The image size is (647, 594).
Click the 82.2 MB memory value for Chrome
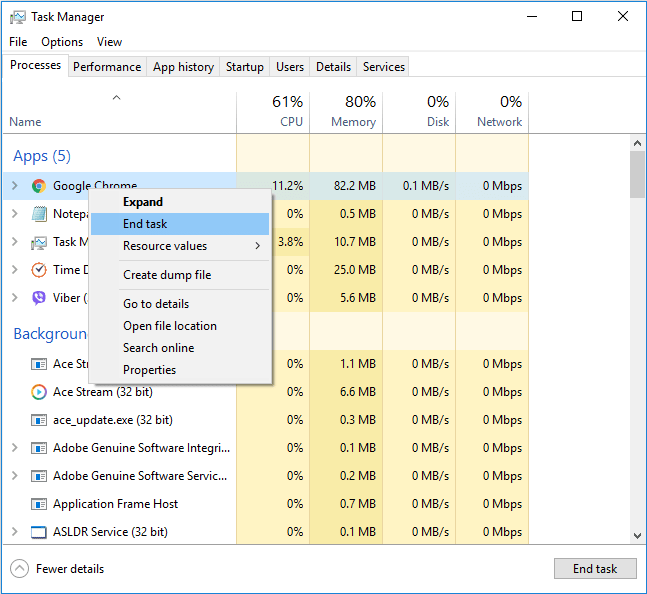click(355, 186)
